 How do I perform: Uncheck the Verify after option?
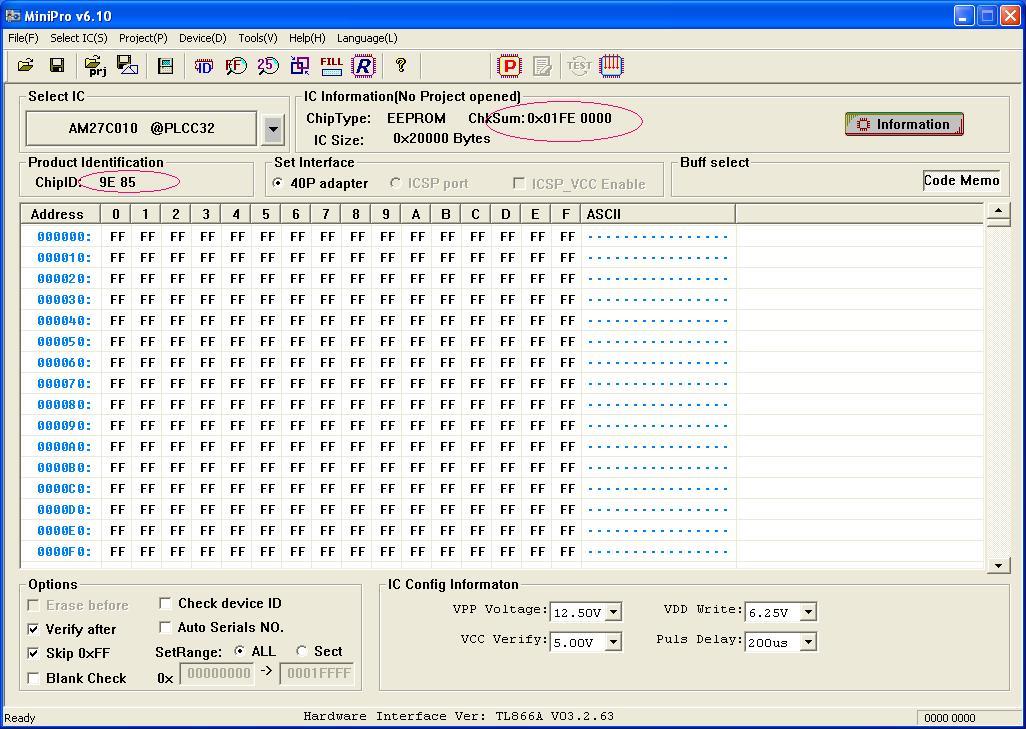click(x=33, y=630)
